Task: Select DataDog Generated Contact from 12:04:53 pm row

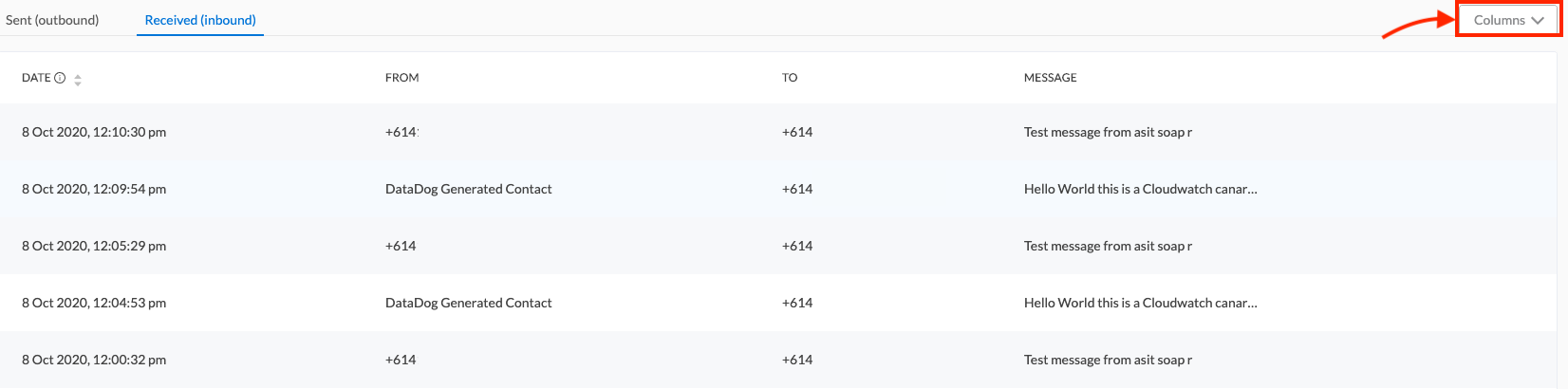Action: (x=469, y=303)
